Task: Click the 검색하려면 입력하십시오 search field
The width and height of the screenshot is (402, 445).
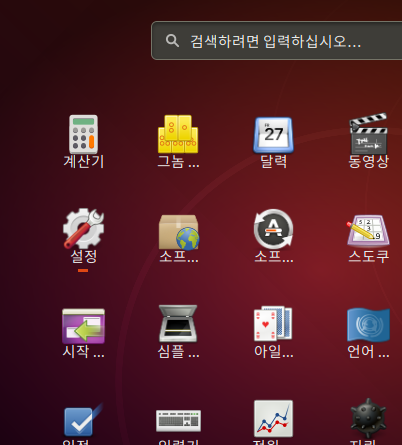Action: (x=277, y=41)
